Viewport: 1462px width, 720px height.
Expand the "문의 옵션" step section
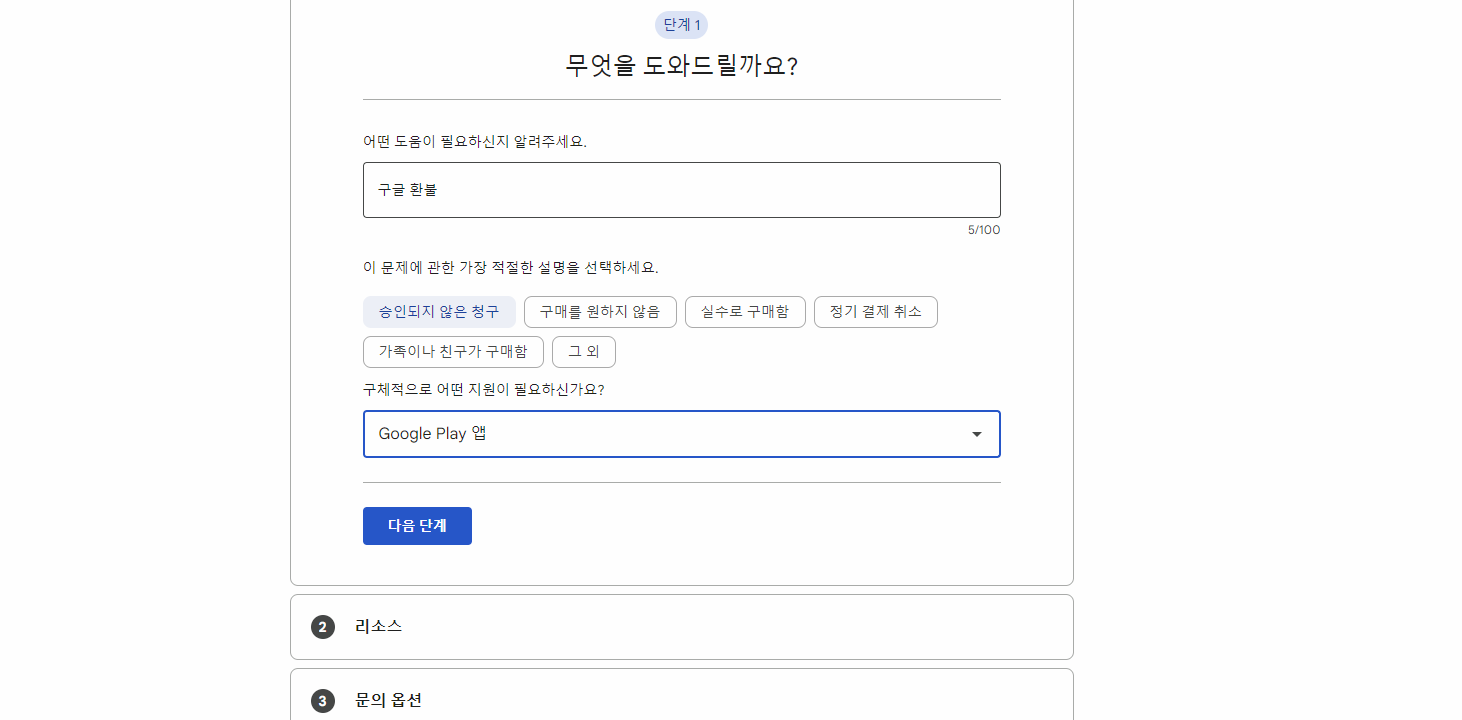(681, 700)
